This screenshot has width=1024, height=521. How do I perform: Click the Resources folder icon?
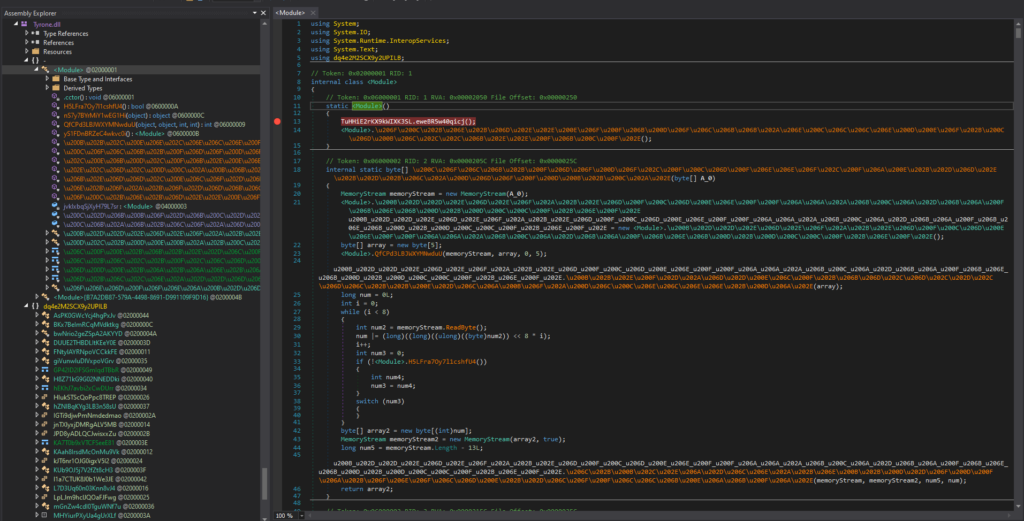click(35, 51)
